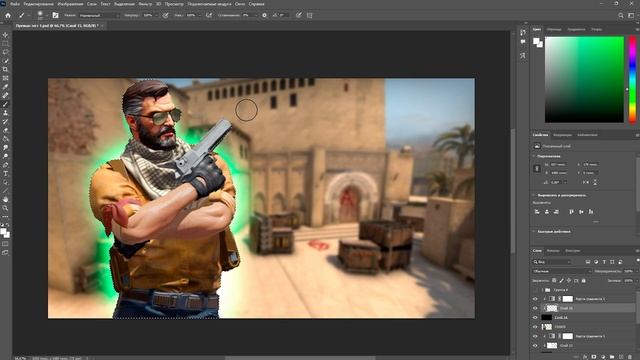Flip horizontally in Properties panel
The width and height of the screenshot is (640, 360).
[586, 182]
